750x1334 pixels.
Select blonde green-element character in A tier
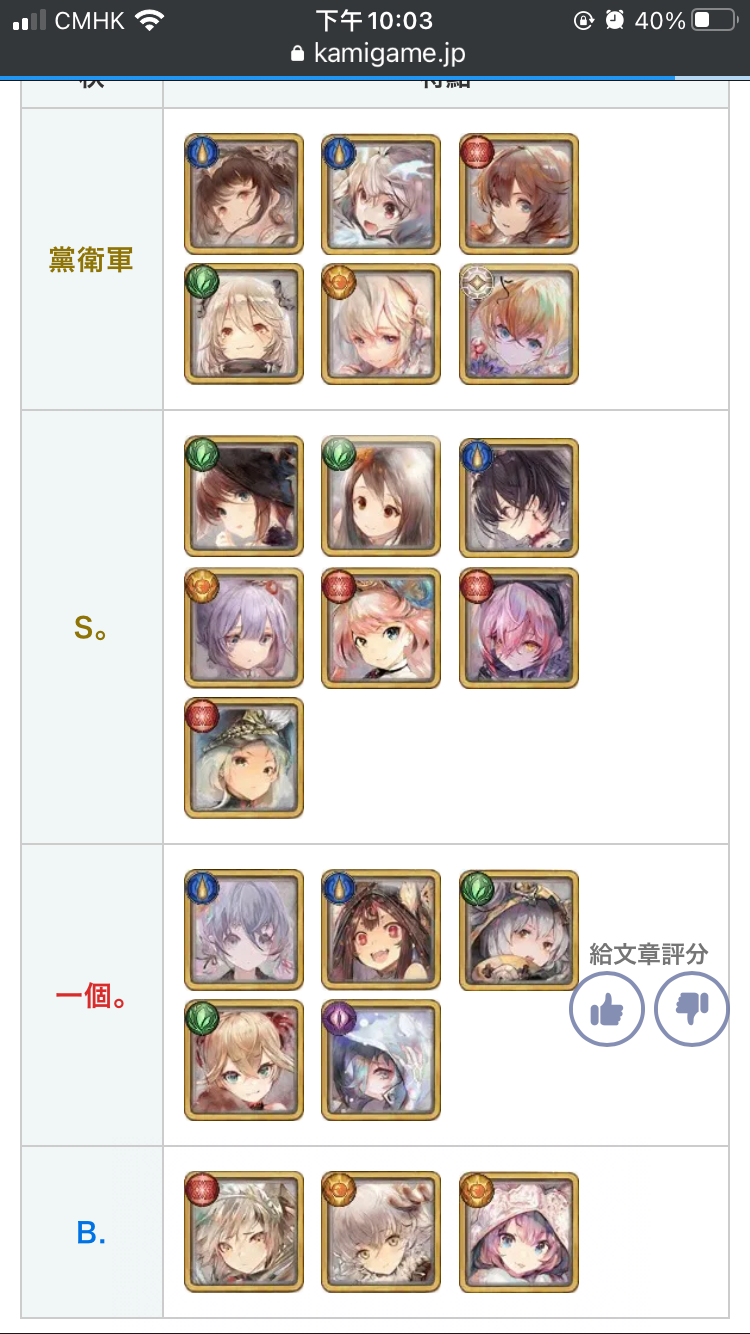244,1060
